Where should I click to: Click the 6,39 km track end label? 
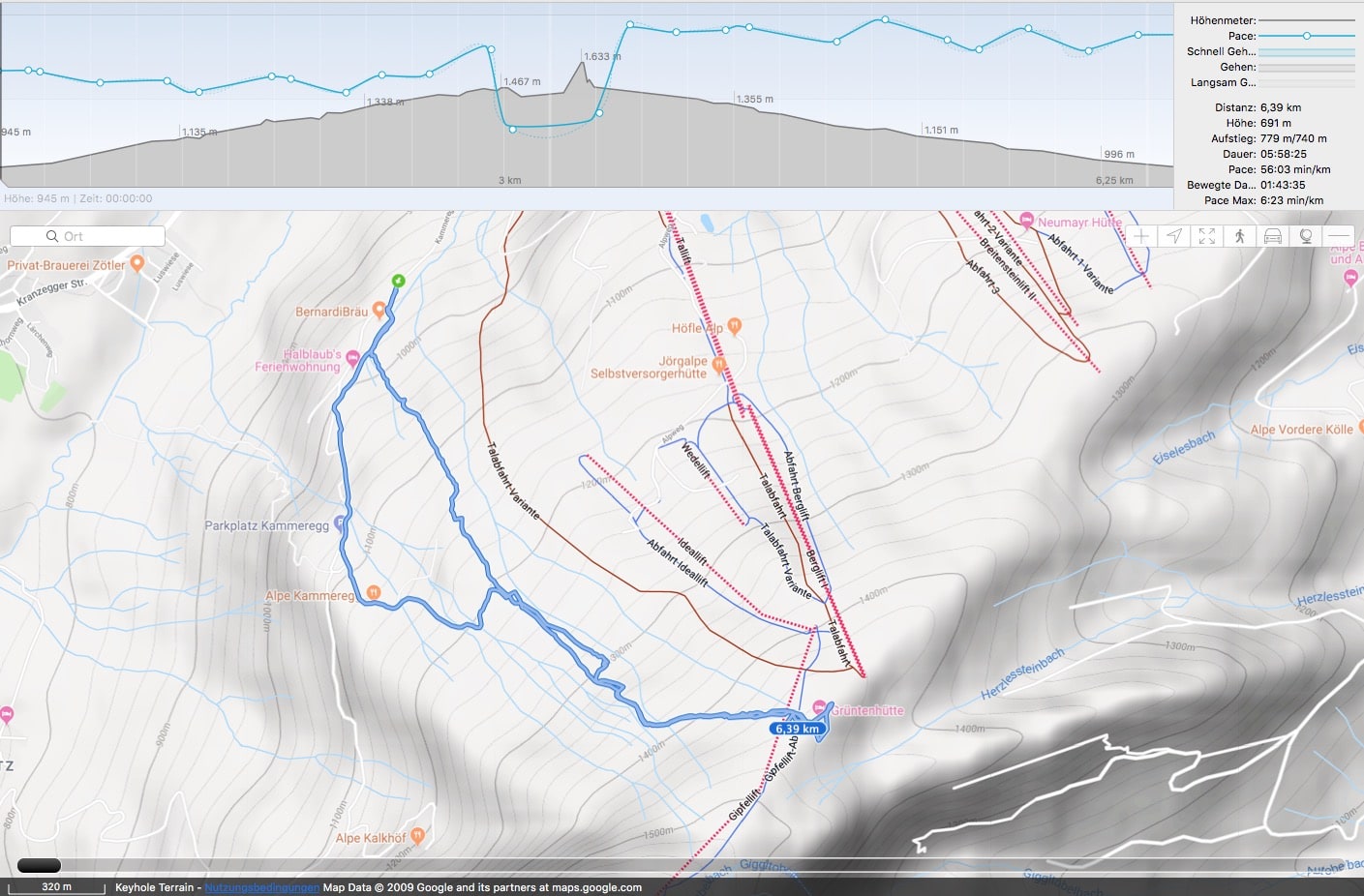coord(797,729)
